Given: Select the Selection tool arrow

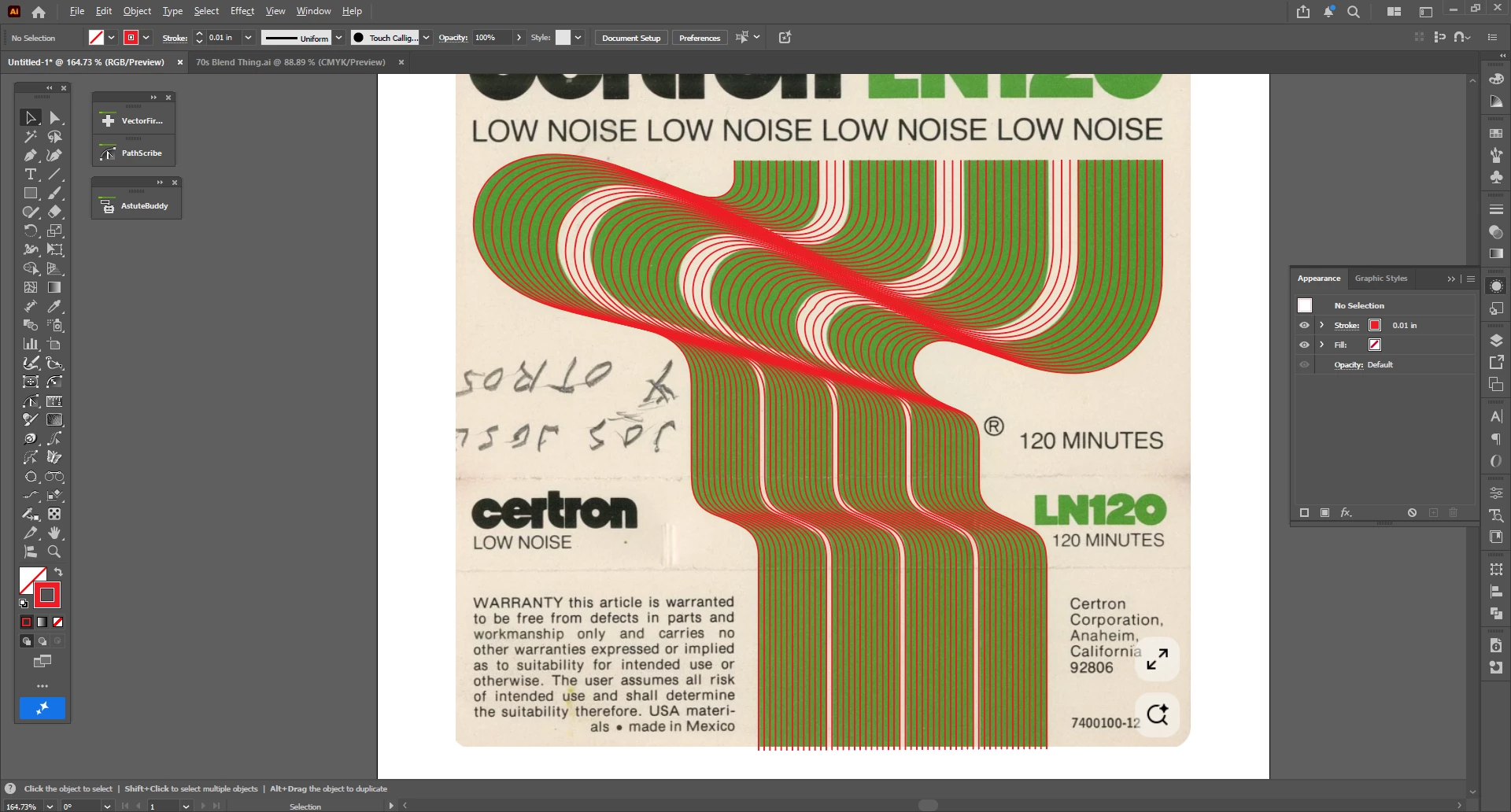Looking at the screenshot, I should click(x=30, y=117).
